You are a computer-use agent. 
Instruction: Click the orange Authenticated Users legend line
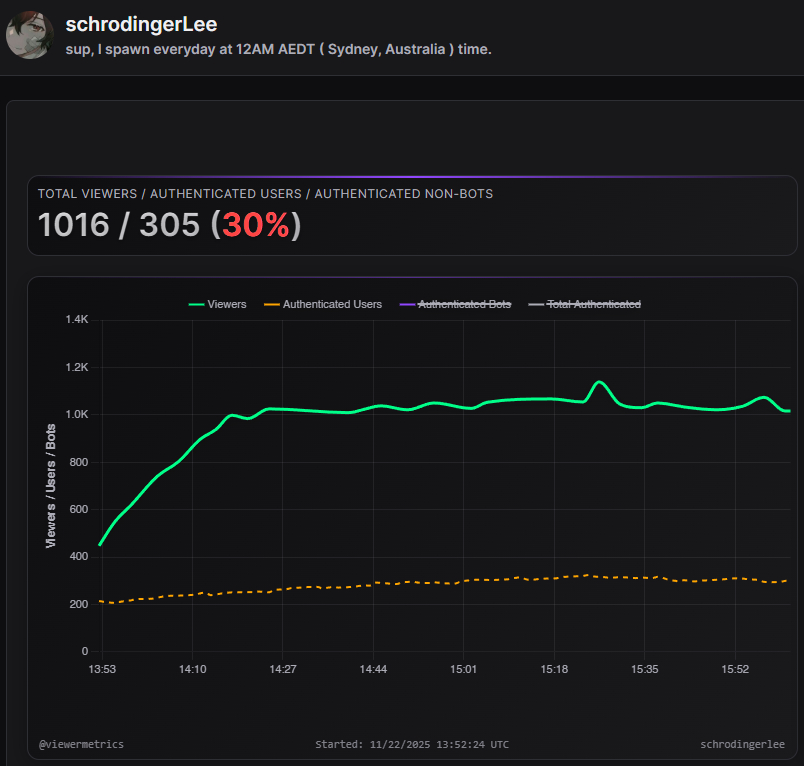(x=272, y=305)
